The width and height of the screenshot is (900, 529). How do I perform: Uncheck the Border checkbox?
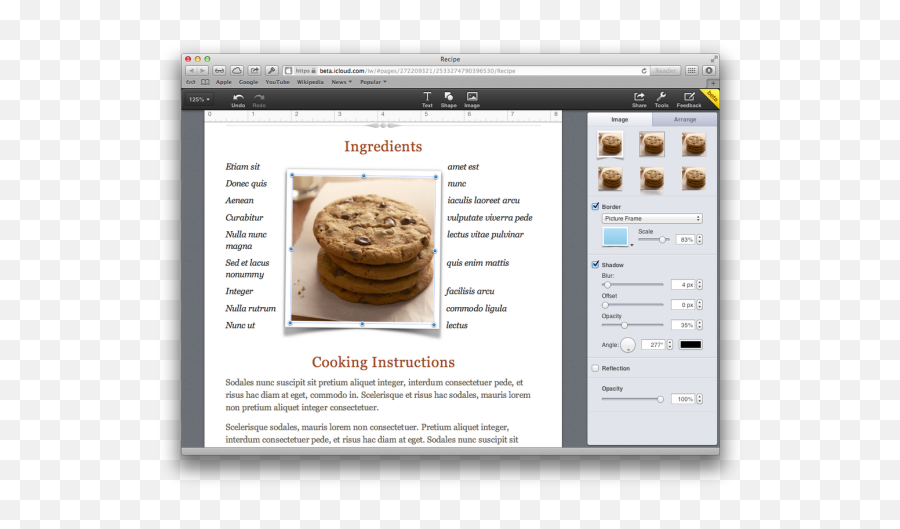(x=595, y=206)
